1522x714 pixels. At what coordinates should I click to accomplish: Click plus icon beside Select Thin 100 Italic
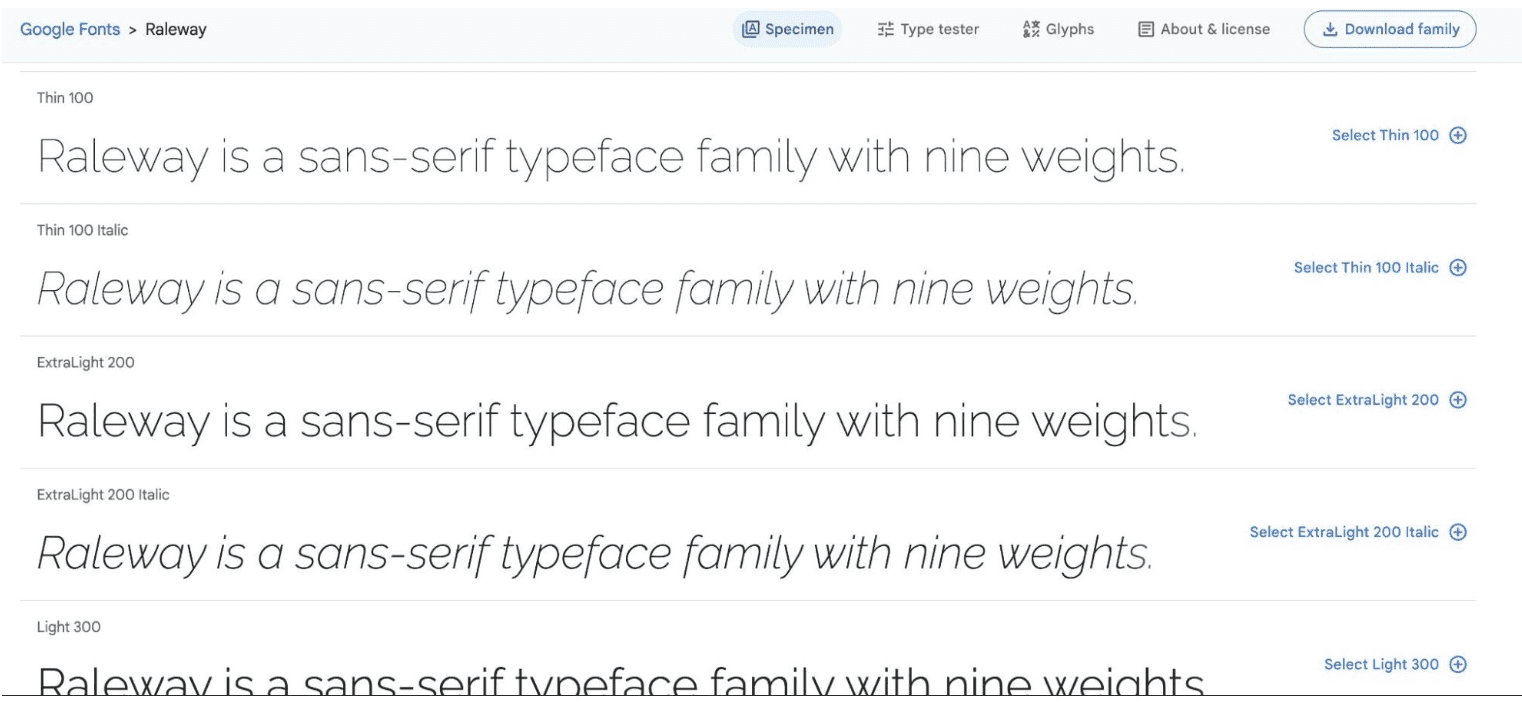point(1458,267)
